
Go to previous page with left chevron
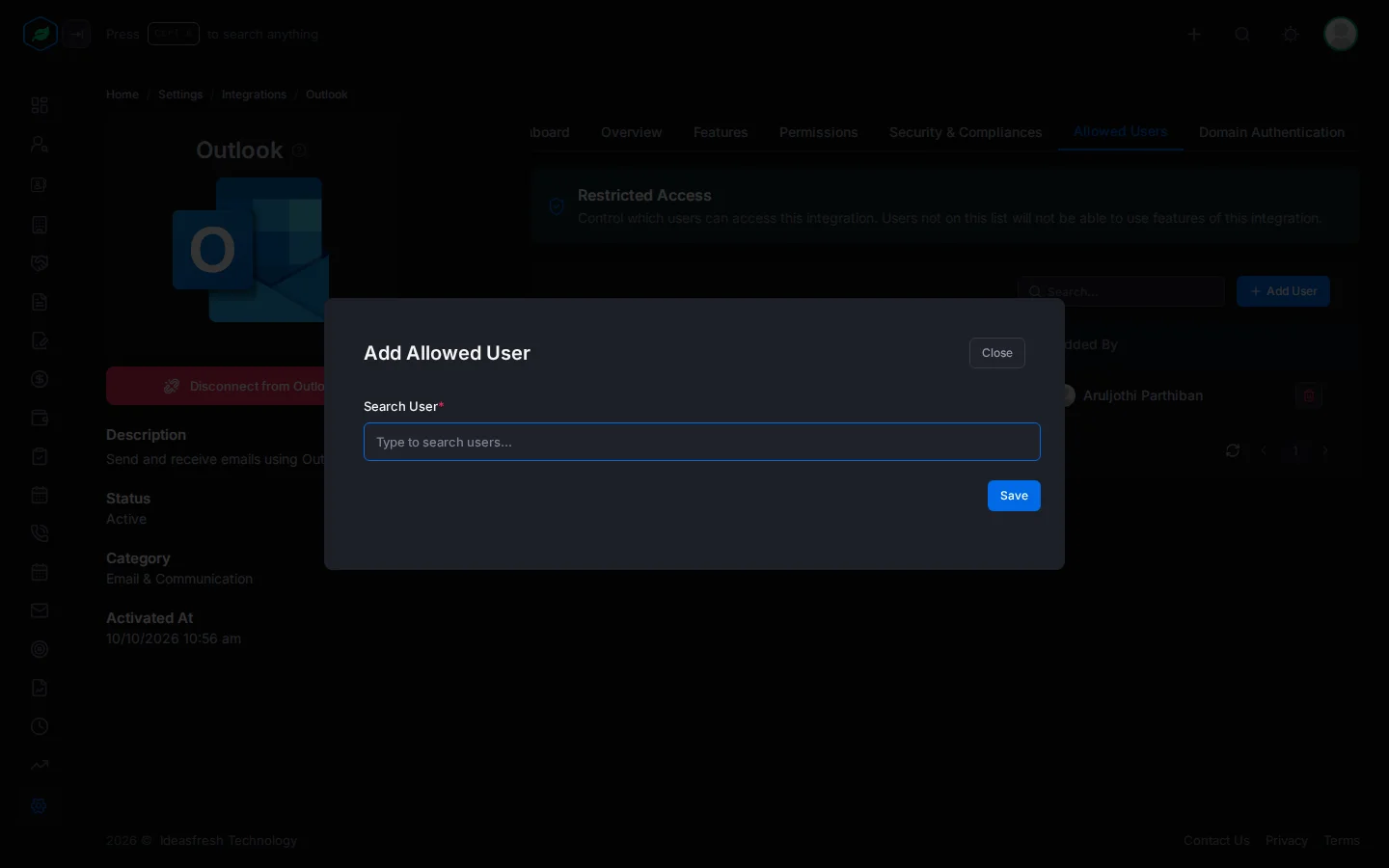coord(1264,450)
